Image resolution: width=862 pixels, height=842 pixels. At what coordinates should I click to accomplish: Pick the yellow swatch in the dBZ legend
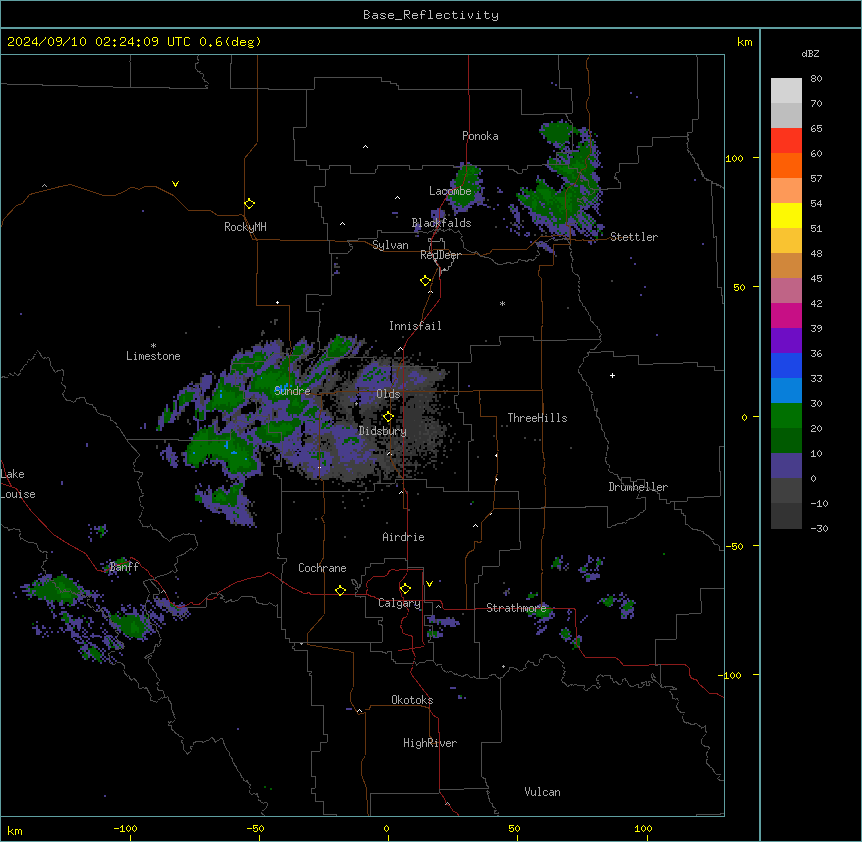pyautogui.click(x=786, y=215)
